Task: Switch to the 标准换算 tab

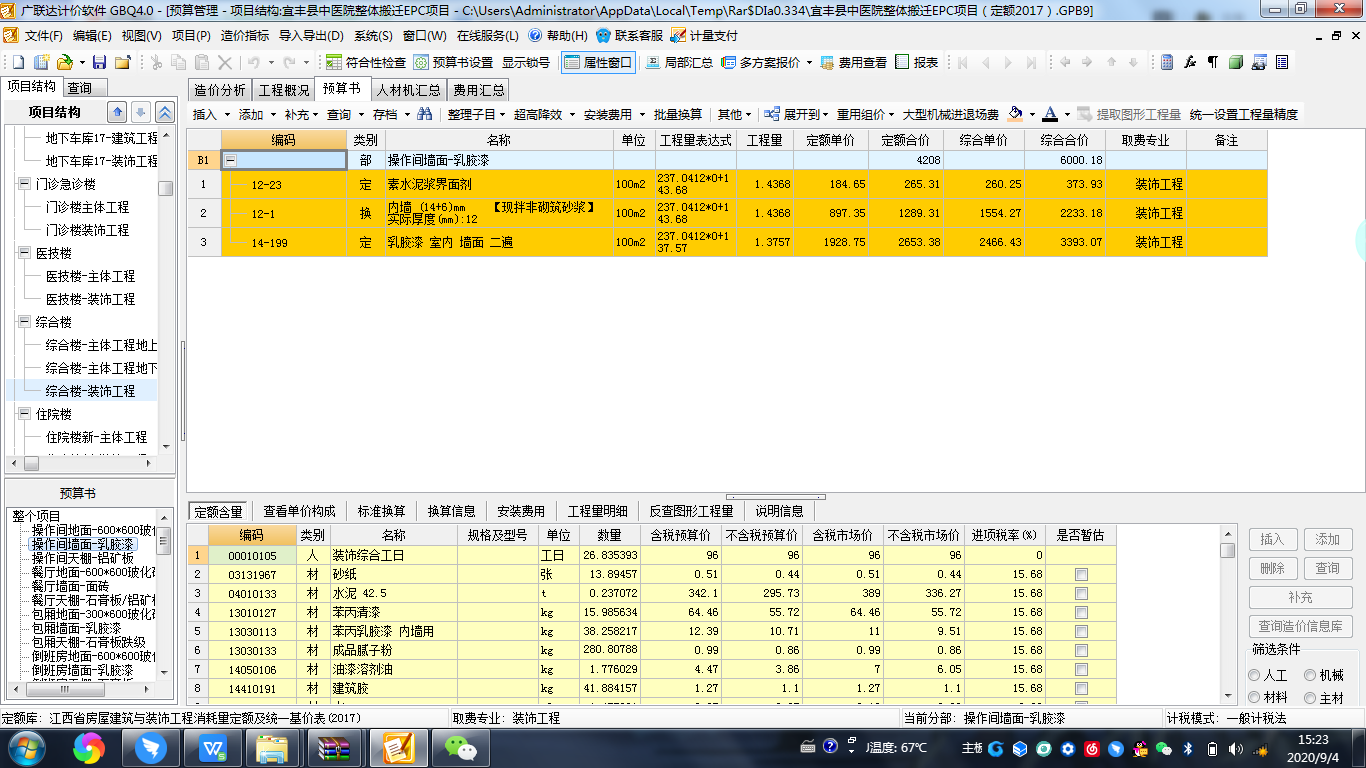Action: click(381, 511)
